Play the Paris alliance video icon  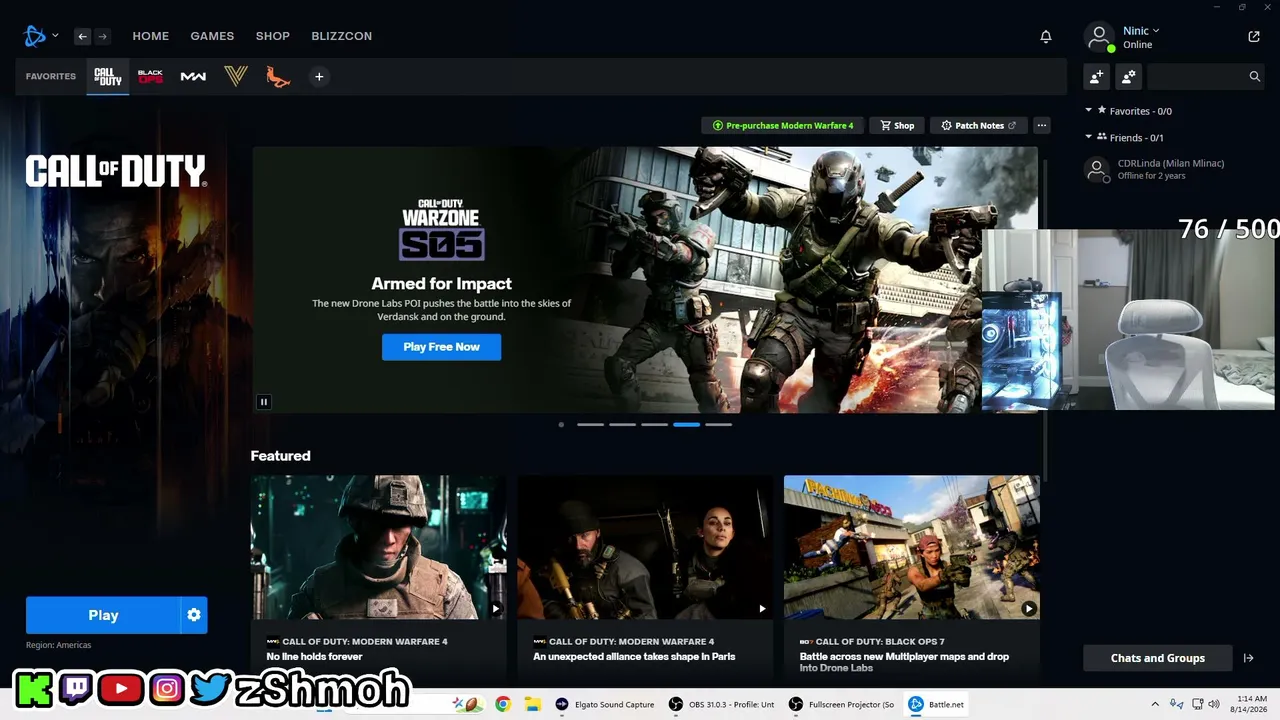(x=762, y=608)
